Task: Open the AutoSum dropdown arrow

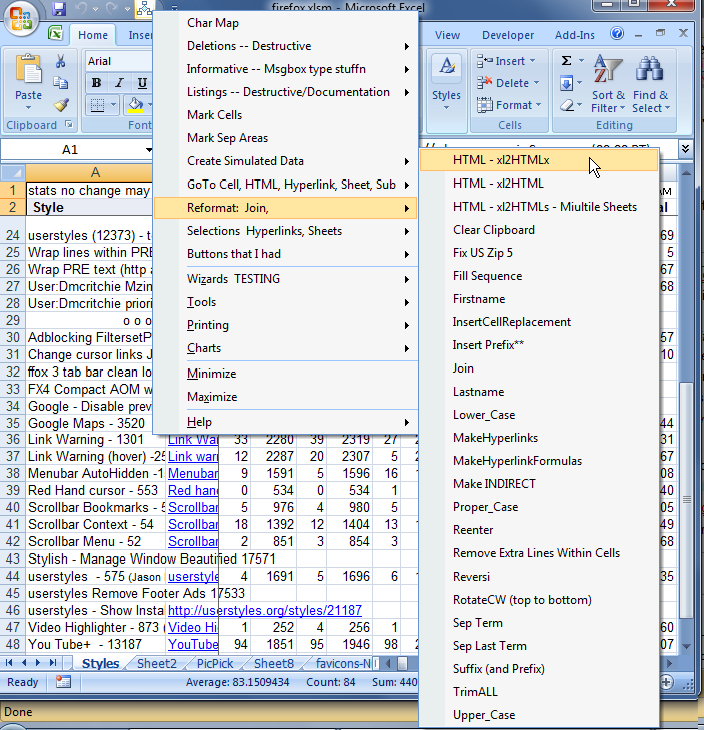Action: [x=581, y=61]
